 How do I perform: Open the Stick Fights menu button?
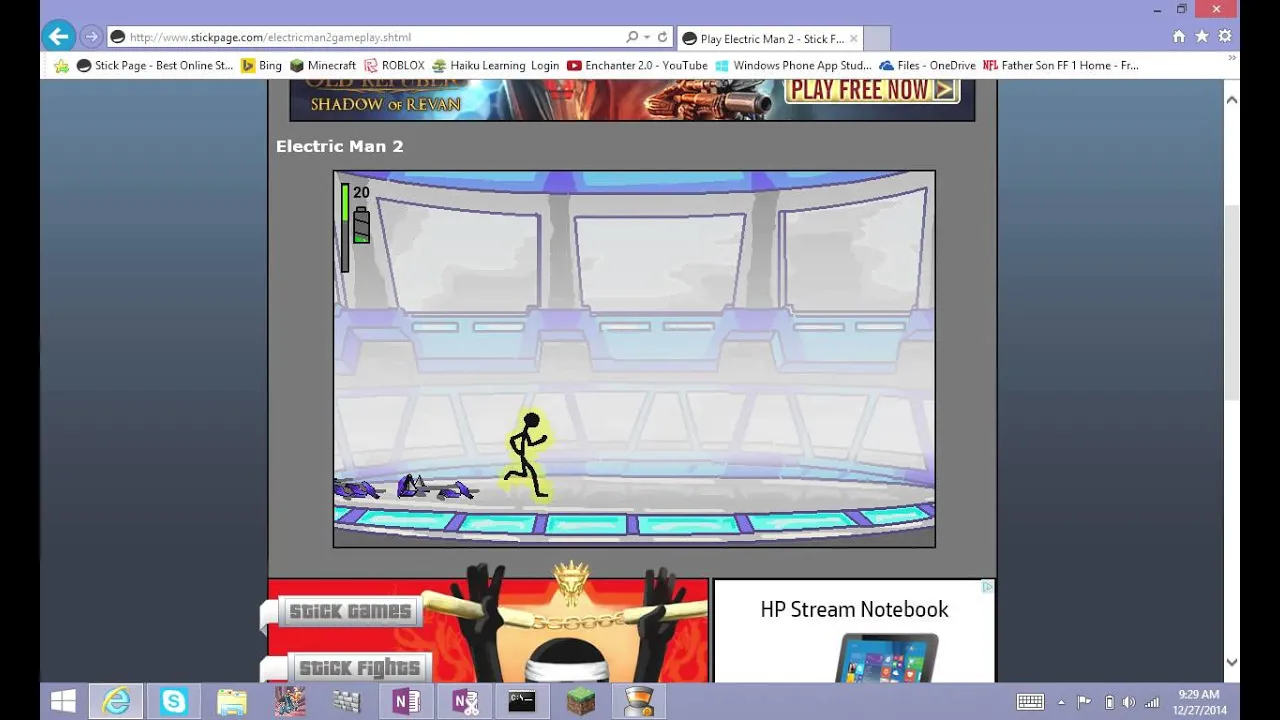point(359,668)
